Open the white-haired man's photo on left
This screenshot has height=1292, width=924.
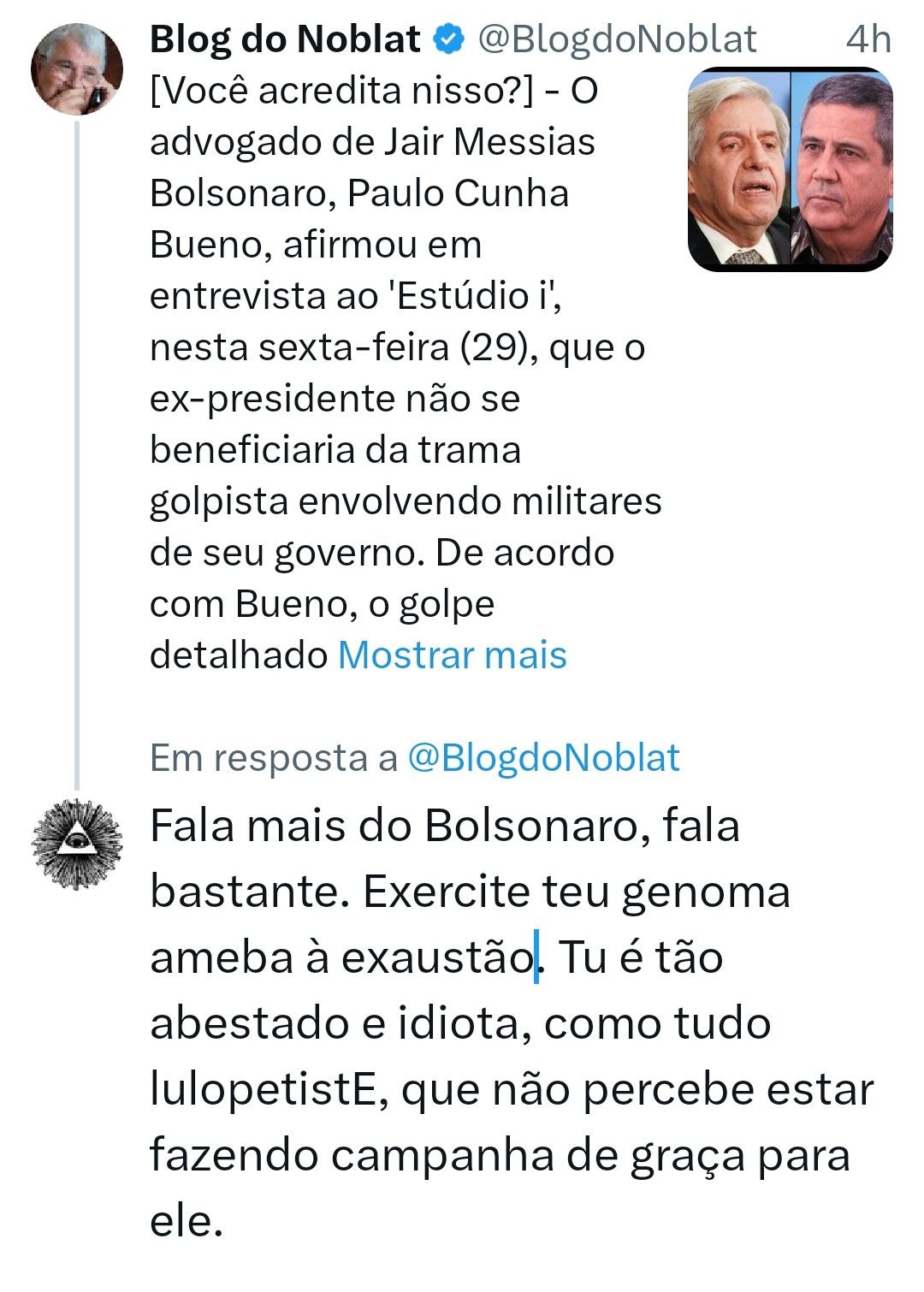click(739, 169)
